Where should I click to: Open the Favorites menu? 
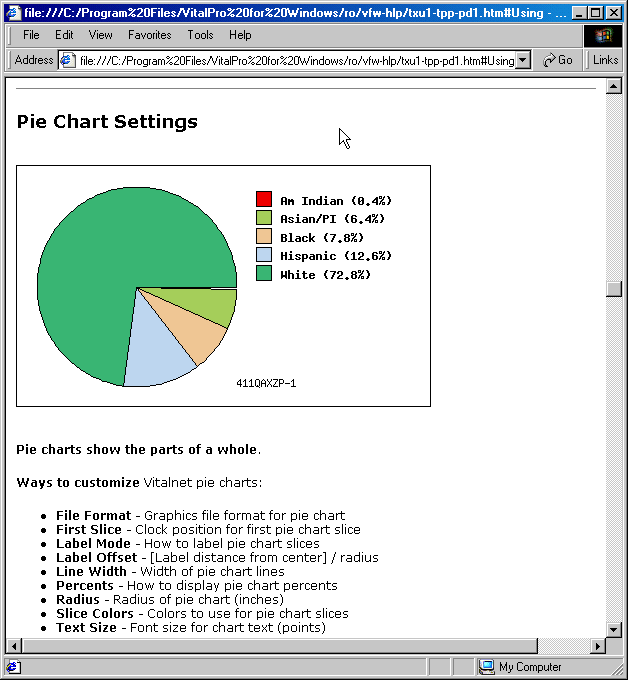pos(149,35)
